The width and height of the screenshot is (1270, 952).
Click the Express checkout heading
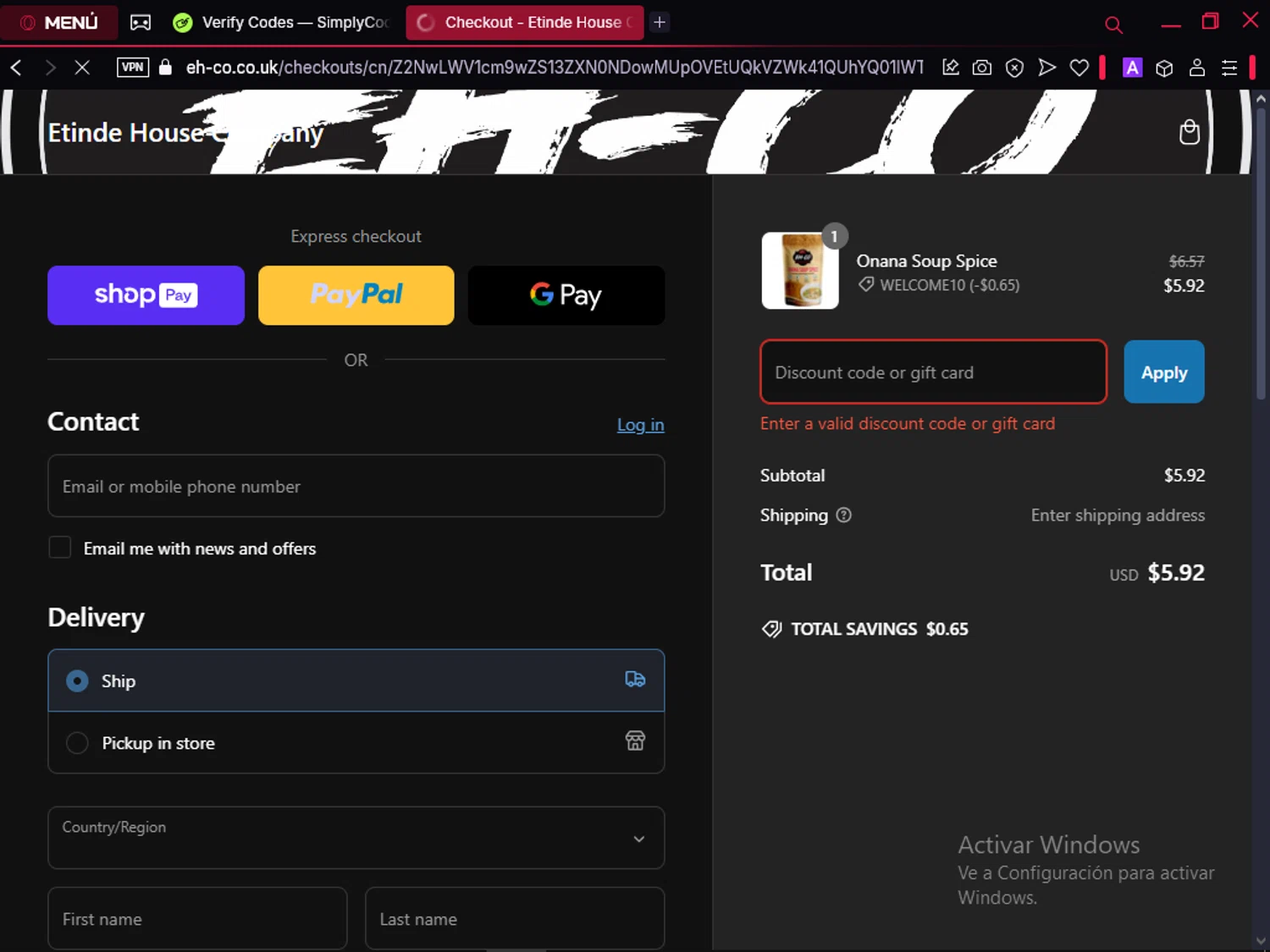pyautogui.click(x=356, y=236)
